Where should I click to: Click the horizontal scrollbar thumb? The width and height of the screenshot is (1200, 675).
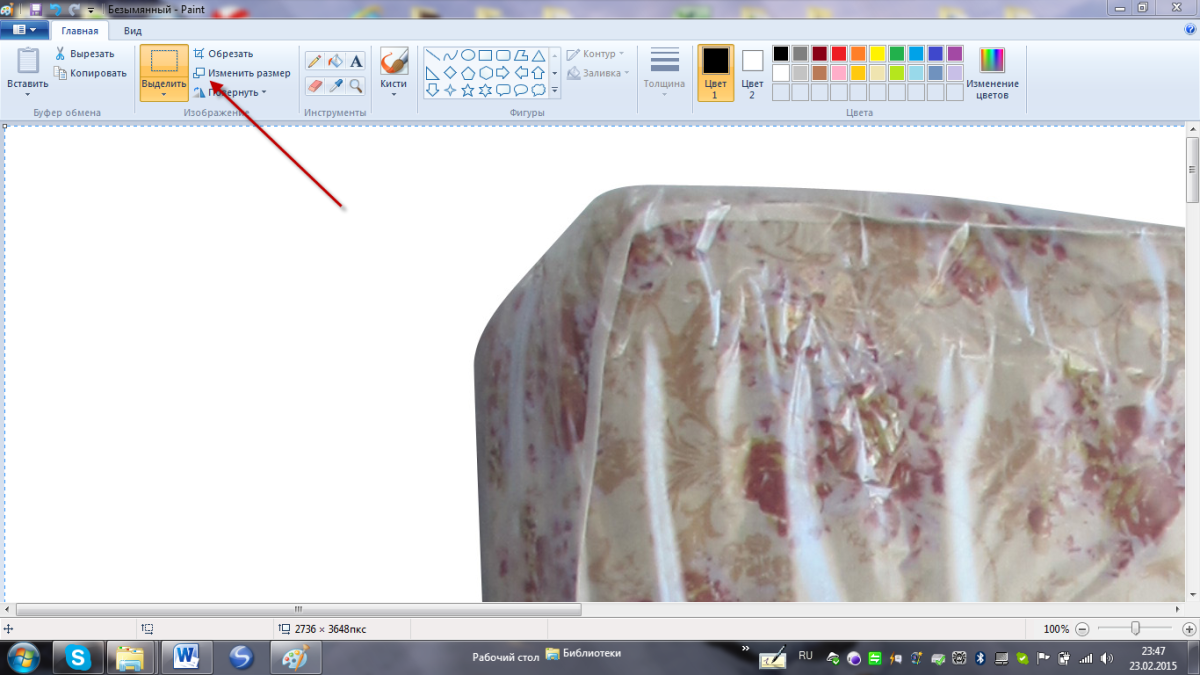pyautogui.click(x=298, y=609)
